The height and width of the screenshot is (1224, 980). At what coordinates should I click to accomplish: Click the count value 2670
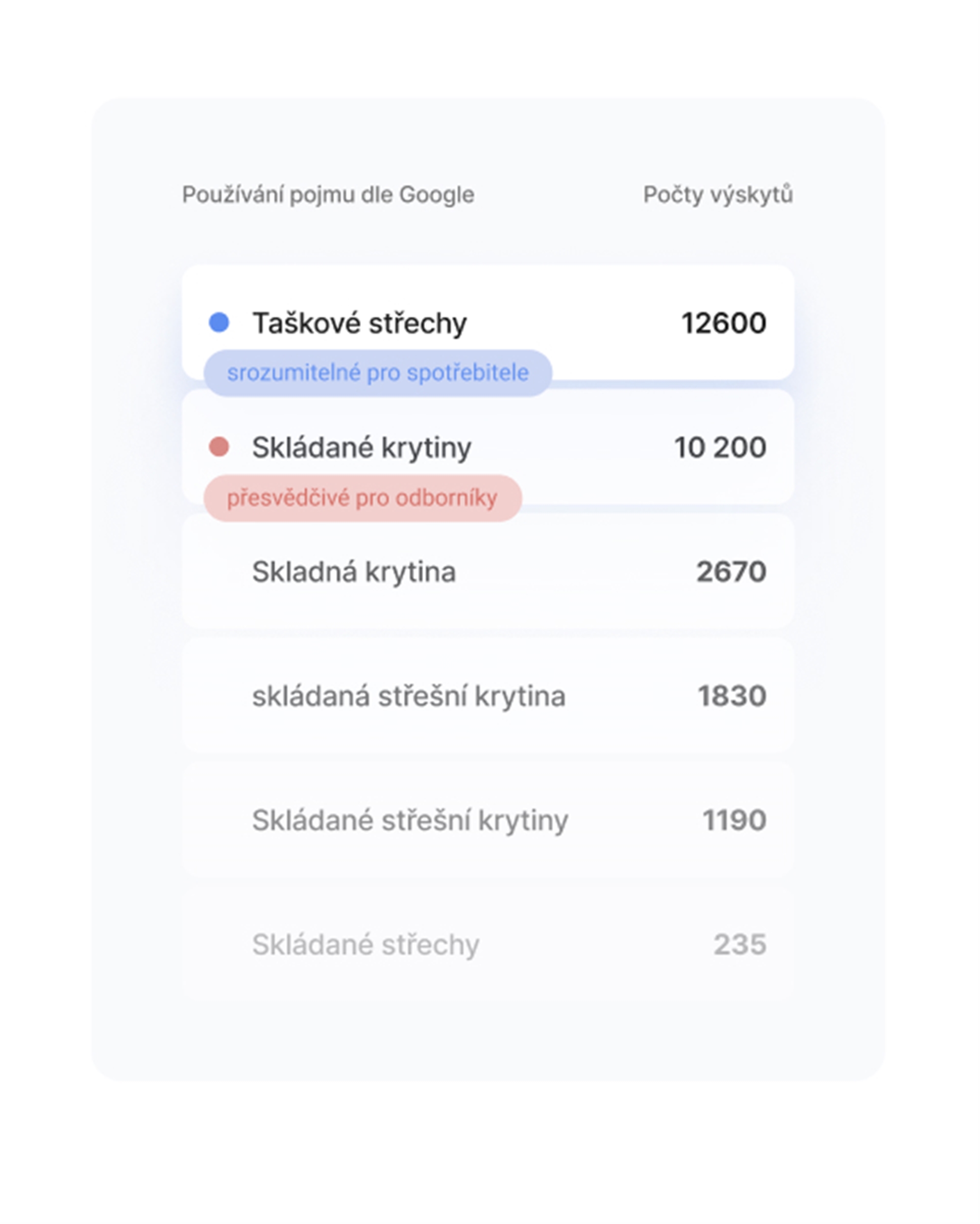[731, 572]
